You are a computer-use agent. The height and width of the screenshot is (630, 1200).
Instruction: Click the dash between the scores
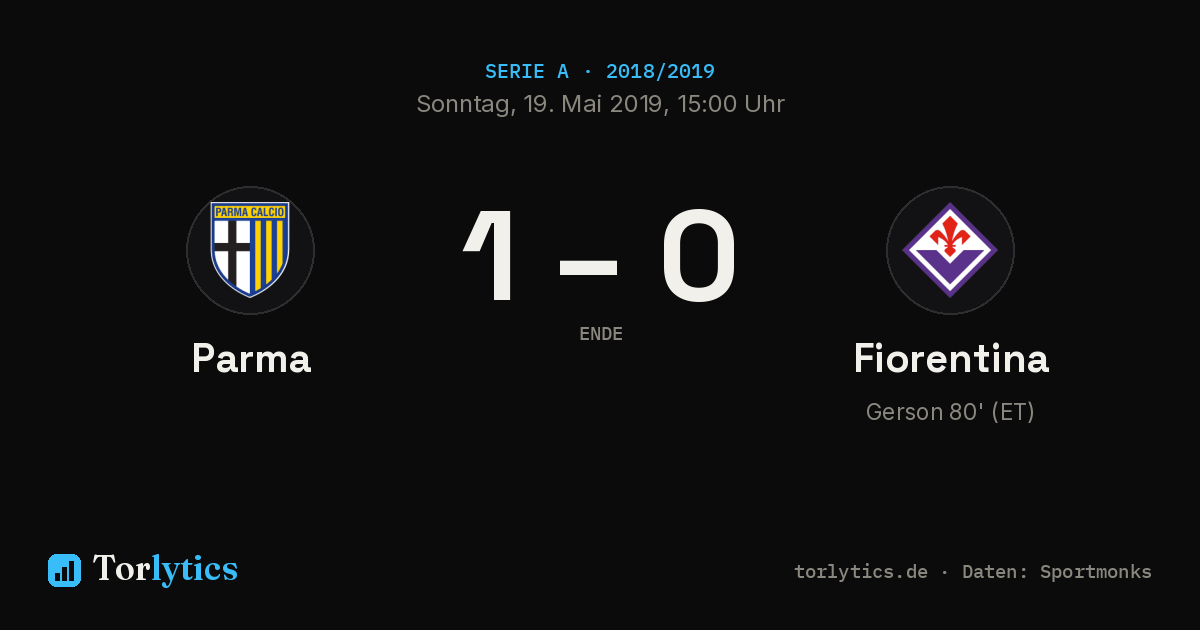(x=588, y=267)
